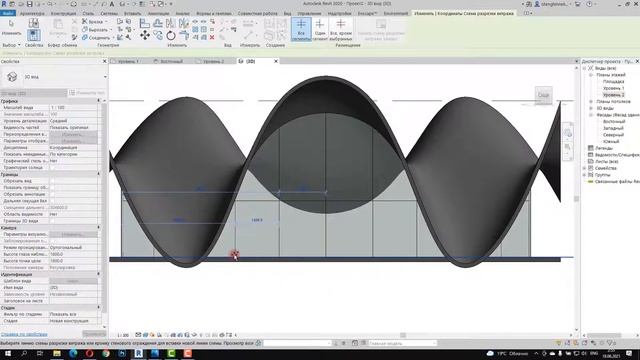This screenshot has width=640, height=360.
Task: Choose the One Segment placement option
Action: (320, 29)
